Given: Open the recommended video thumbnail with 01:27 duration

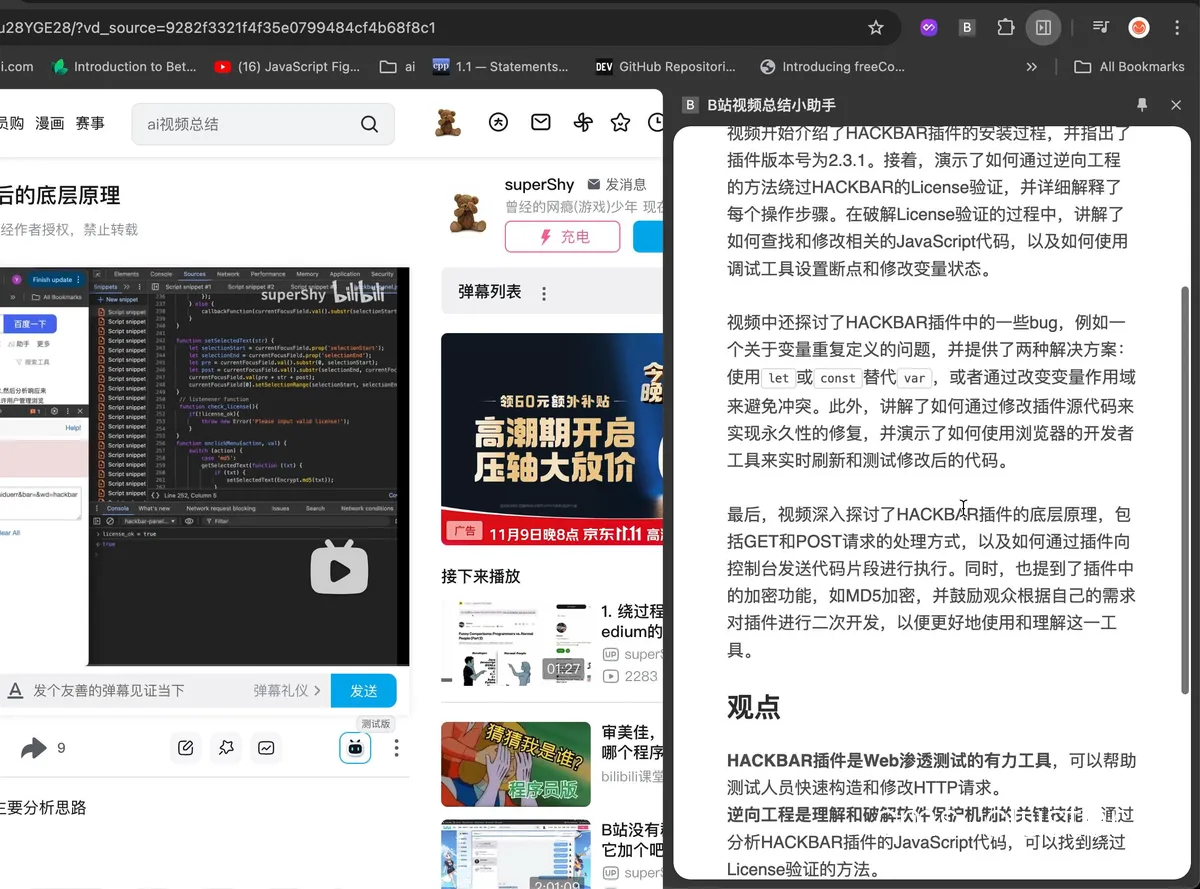Looking at the screenshot, I should pyautogui.click(x=516, y=644).
